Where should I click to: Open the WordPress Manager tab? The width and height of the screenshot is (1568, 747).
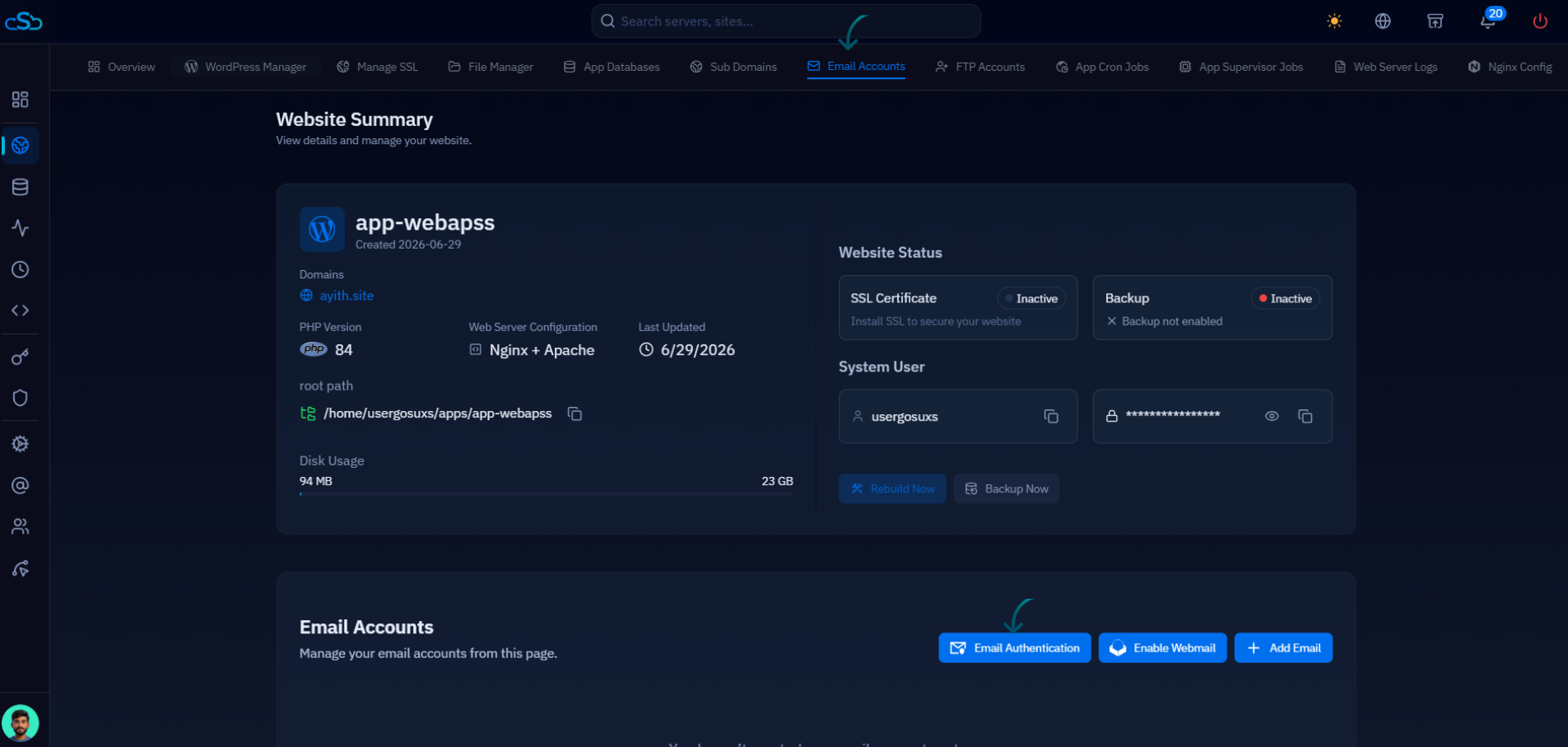pyautogui.click(x=245, y=67)
